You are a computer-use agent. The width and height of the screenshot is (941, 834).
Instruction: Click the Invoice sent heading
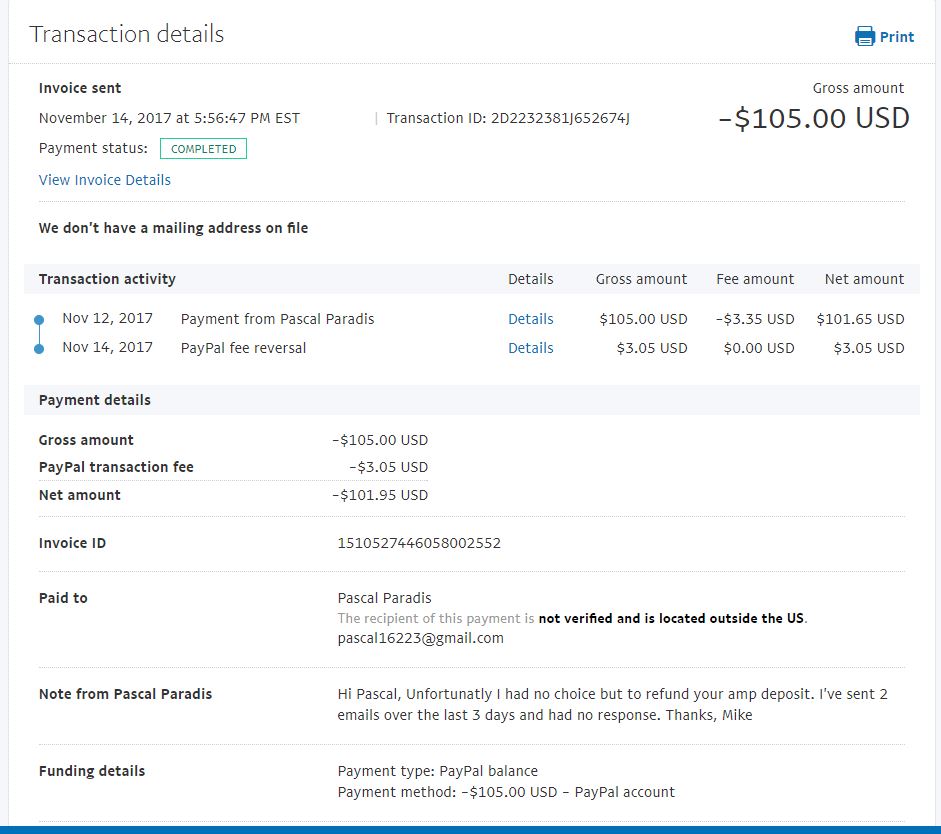click(x=80, y=88)
